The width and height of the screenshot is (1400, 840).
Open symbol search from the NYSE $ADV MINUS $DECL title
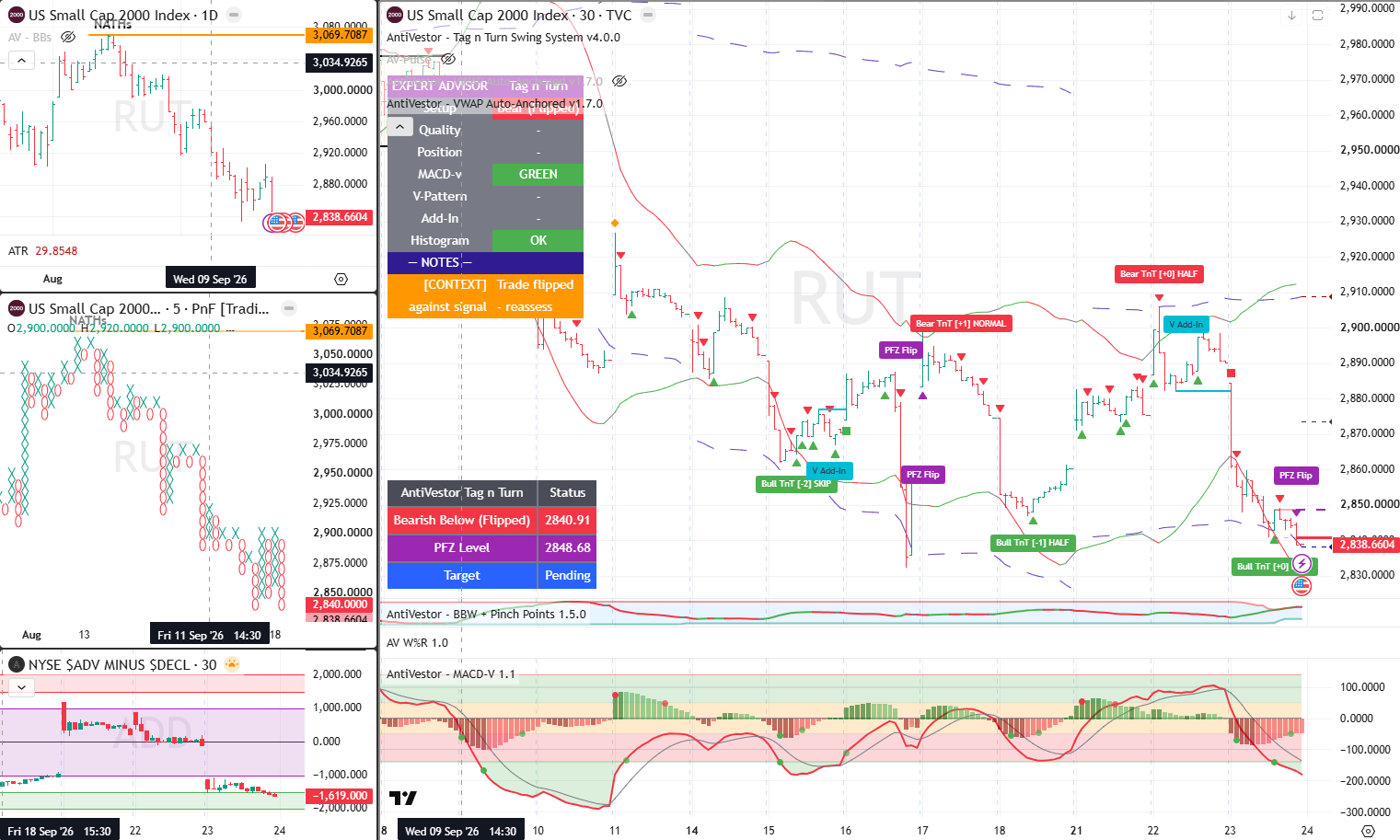pos(122,664)
